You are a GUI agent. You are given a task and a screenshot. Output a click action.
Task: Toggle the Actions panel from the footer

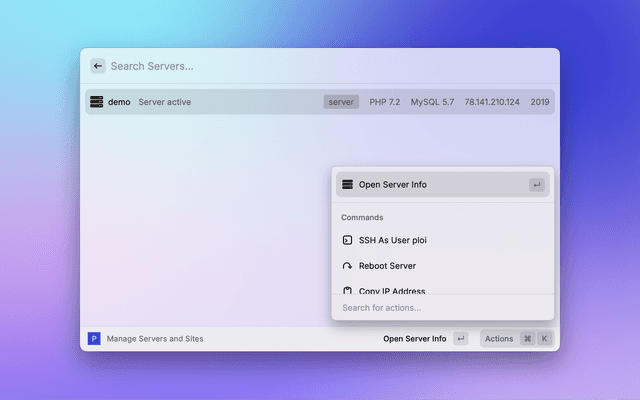(499, 339)
